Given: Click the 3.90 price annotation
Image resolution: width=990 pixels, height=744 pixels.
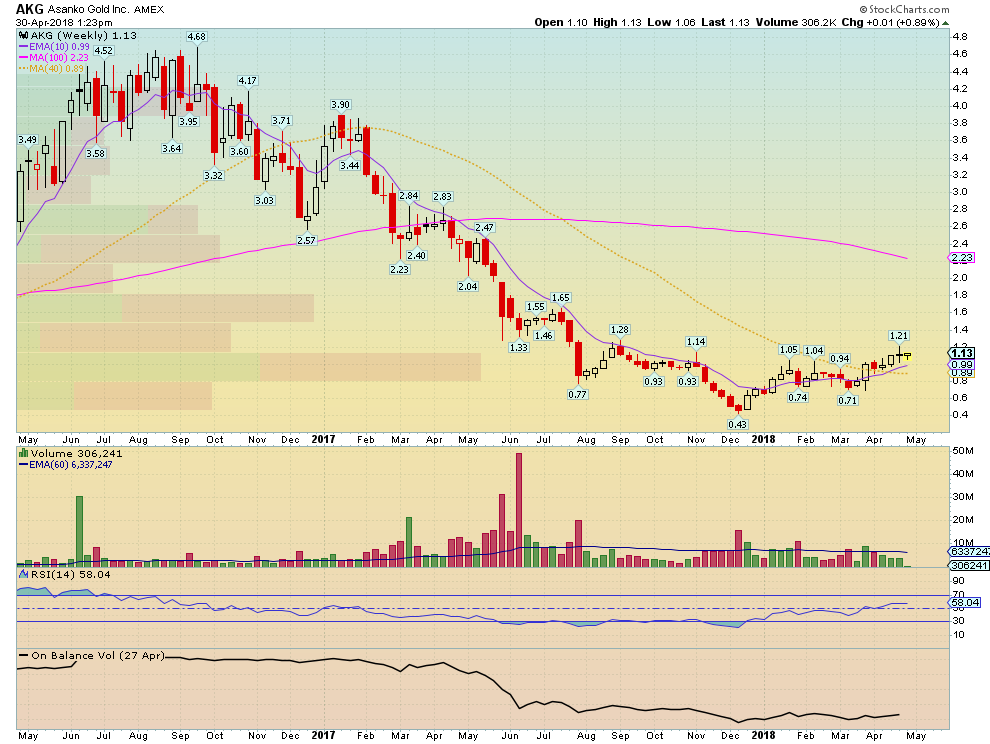Looking at the screenshot, I should point(341,104).
